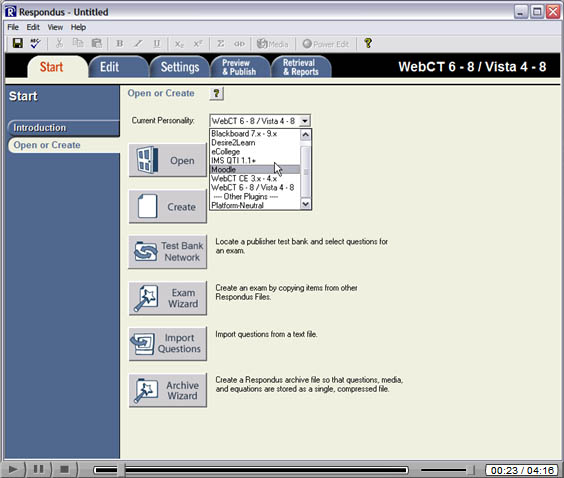This screenshot has width=564, height=478.
Task: Minimize the Respondus window
Action: pos(520,12)
